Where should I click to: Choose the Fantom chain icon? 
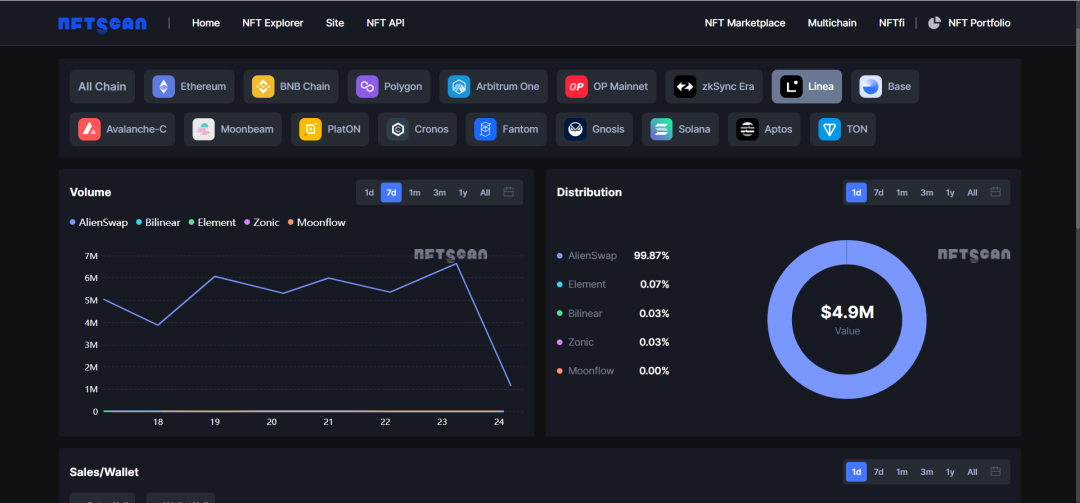pyautogui.click(x=486, y=129)
